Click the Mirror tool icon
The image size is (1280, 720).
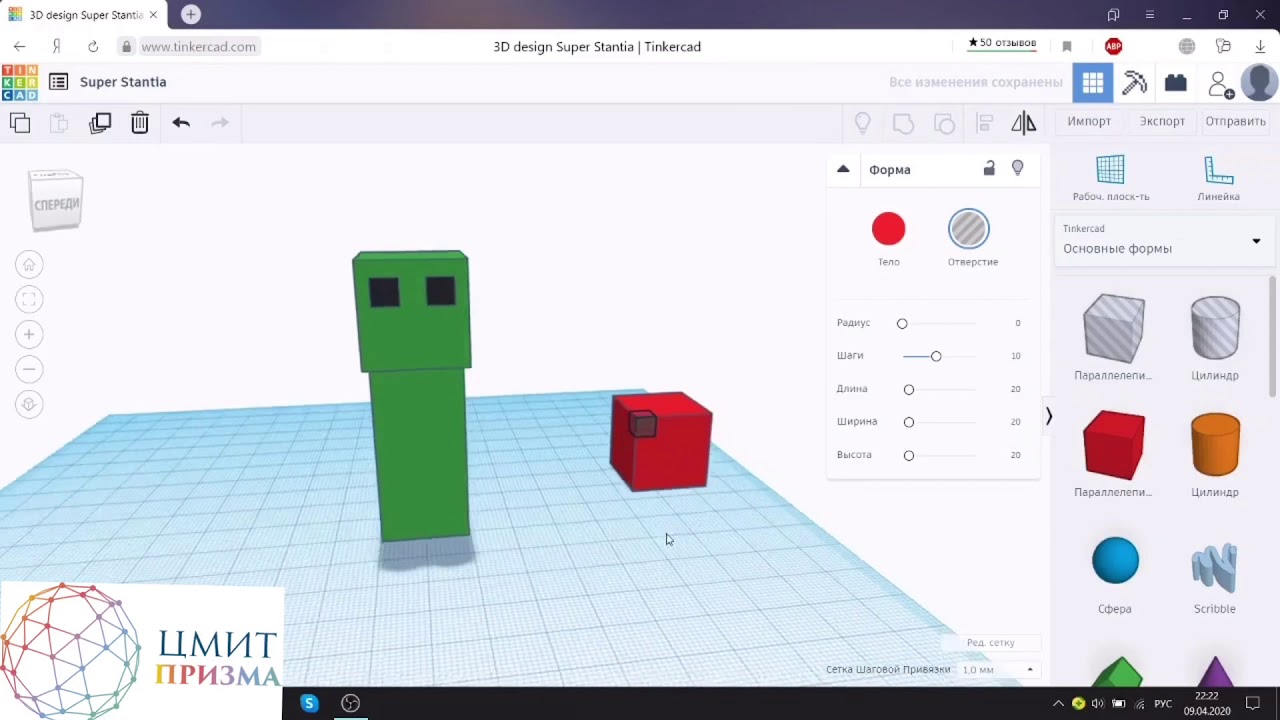click(1024, 122)
